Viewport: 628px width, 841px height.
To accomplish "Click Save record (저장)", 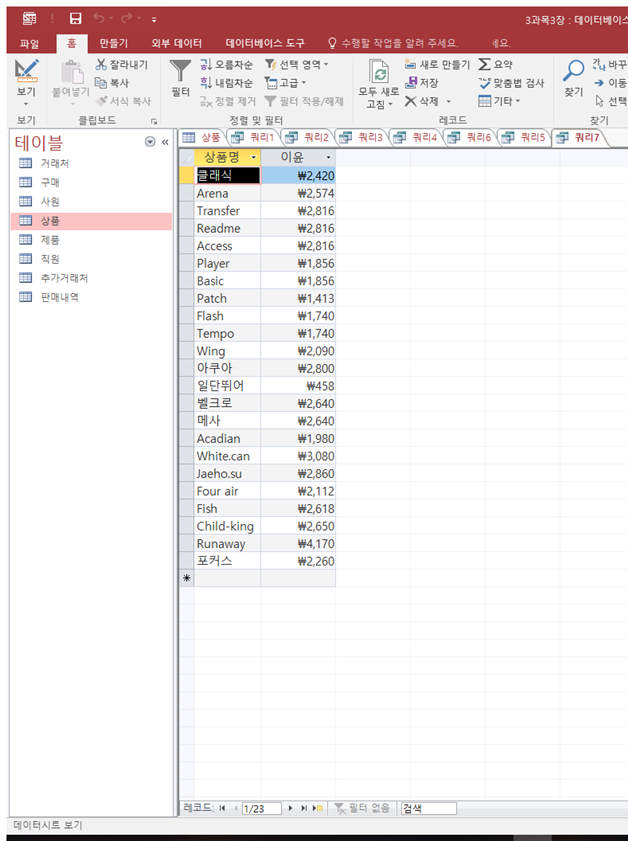I will [422, 83].
